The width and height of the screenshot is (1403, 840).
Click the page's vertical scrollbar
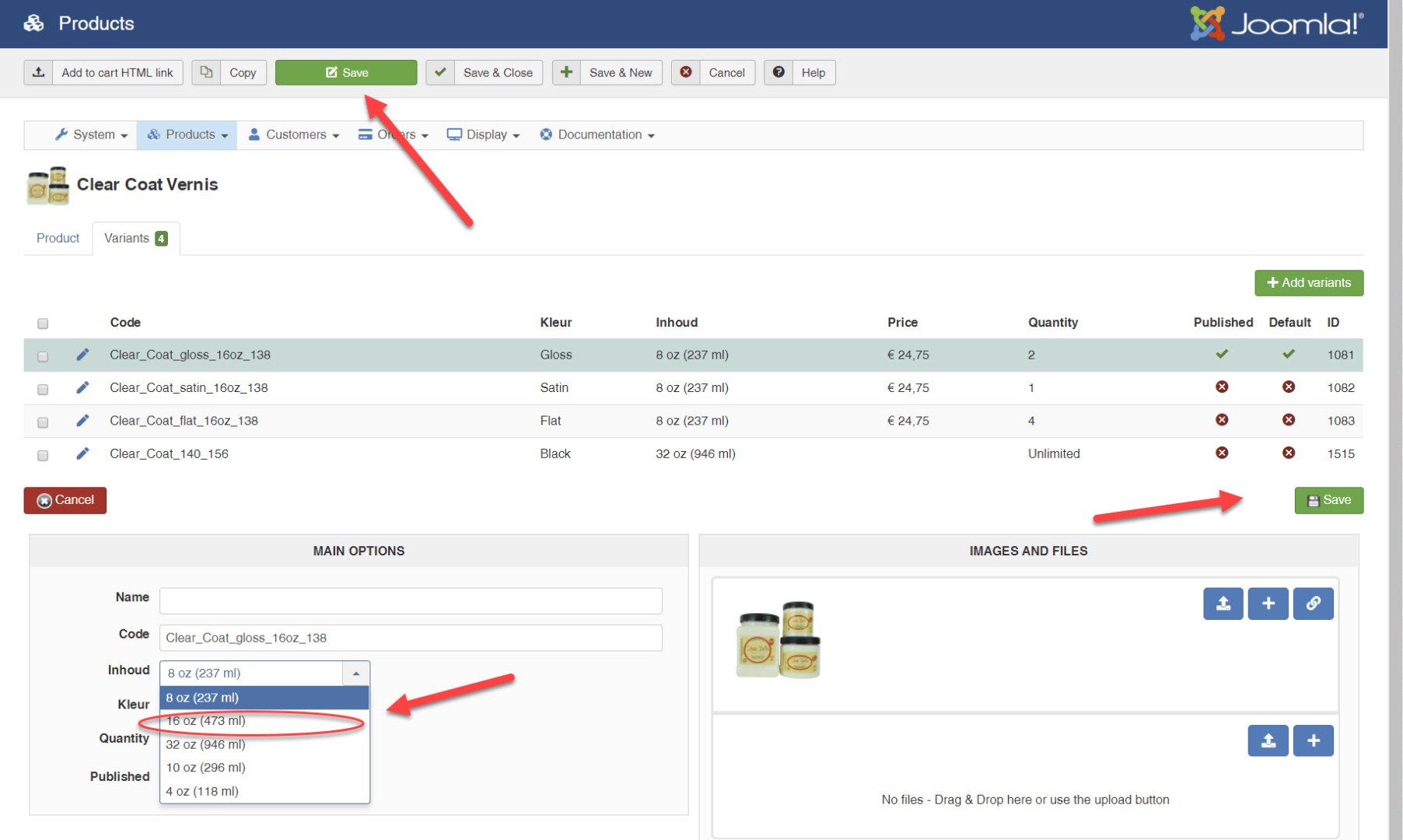[x=1395, y=420]
